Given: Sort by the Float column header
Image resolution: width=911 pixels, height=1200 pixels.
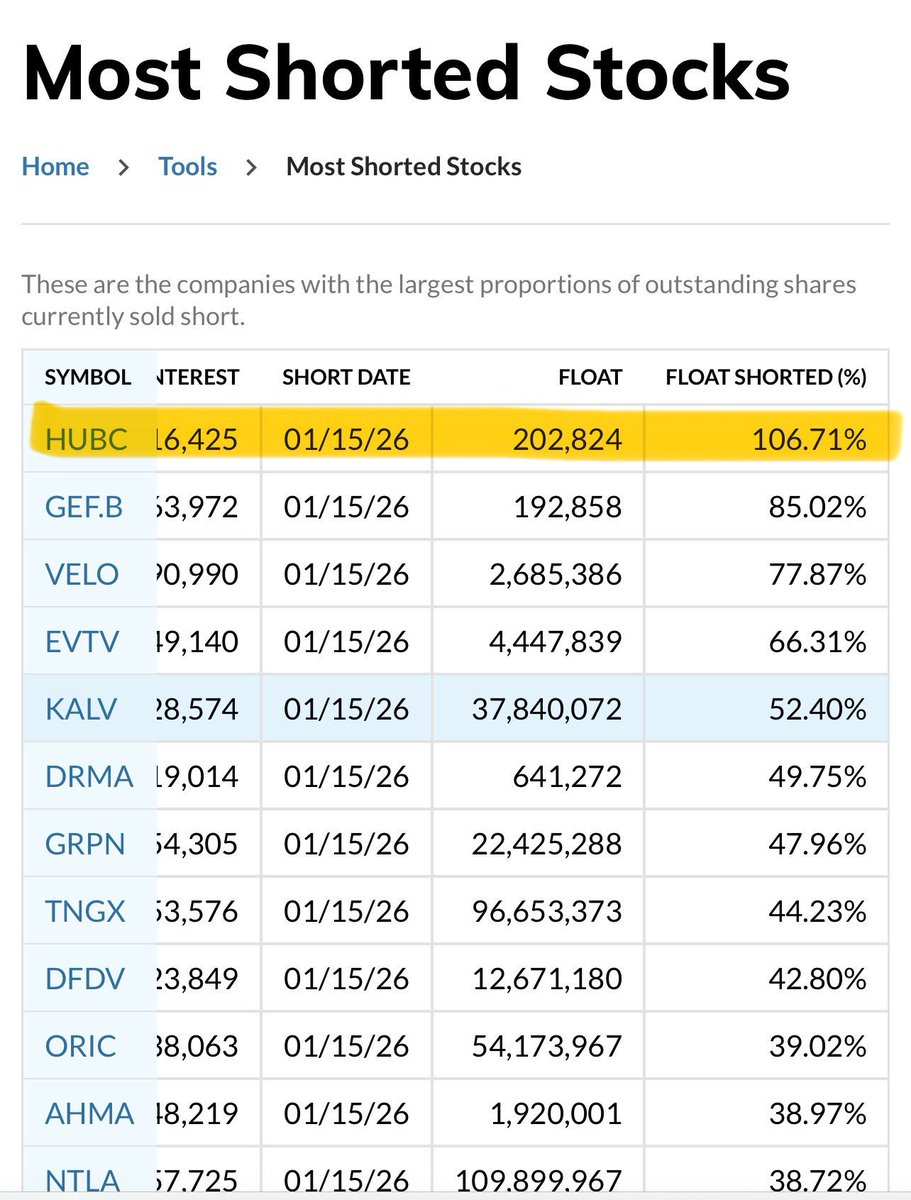Looking at the screenshot, I should click(590, 378).
